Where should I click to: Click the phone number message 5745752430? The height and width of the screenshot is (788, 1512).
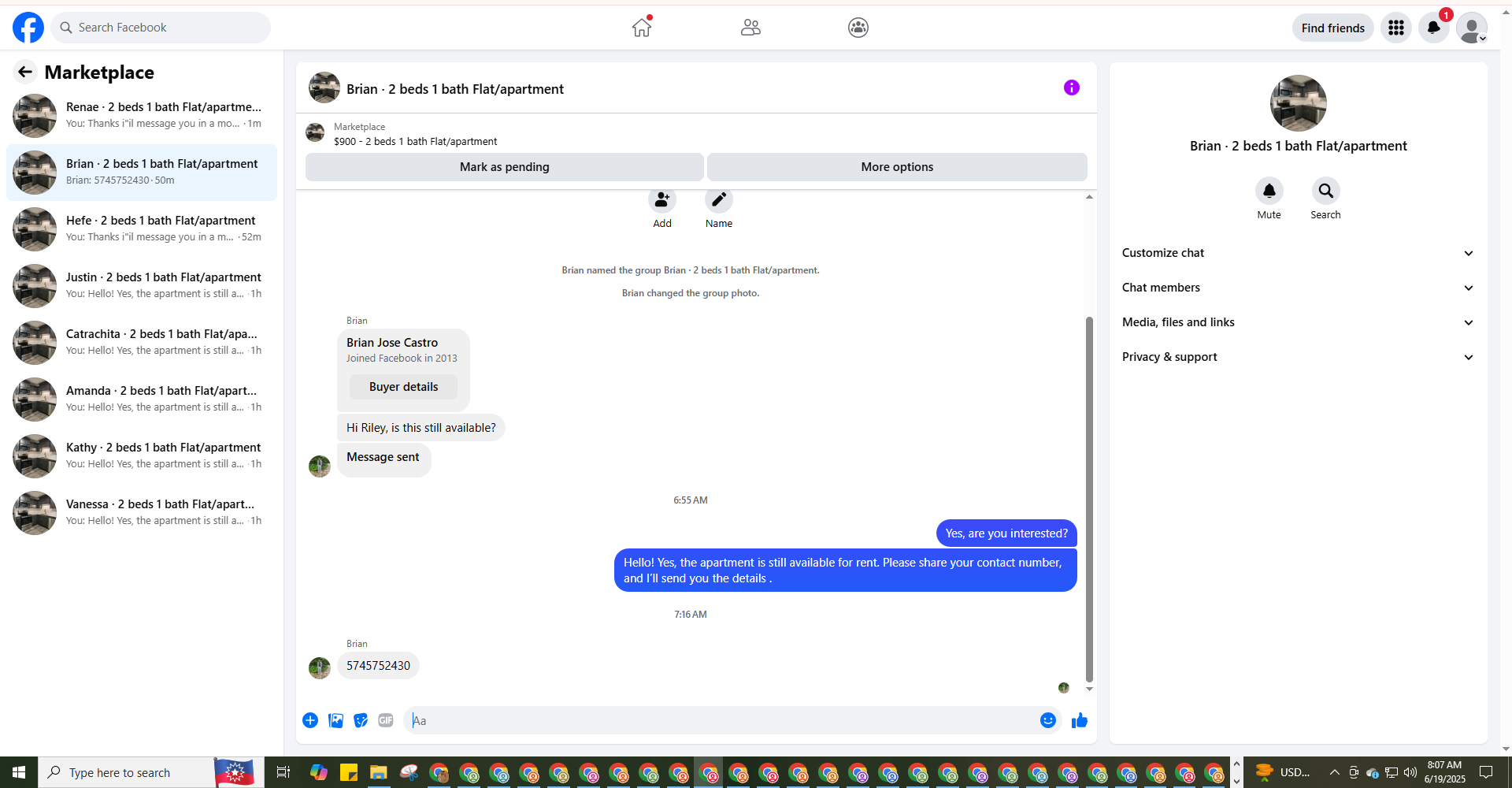coord(379,666)
